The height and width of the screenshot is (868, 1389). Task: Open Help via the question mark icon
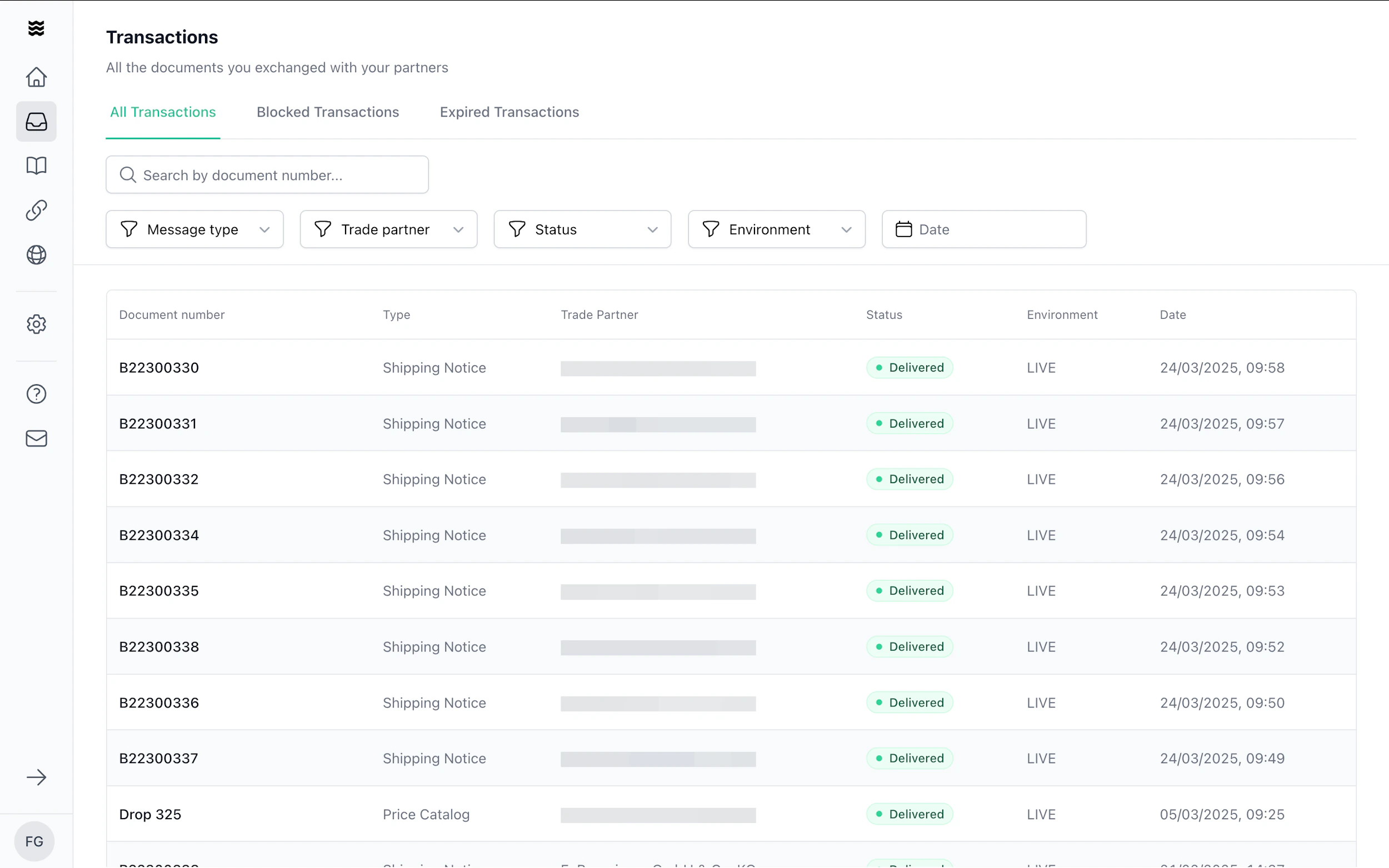[x=36, y=394]
